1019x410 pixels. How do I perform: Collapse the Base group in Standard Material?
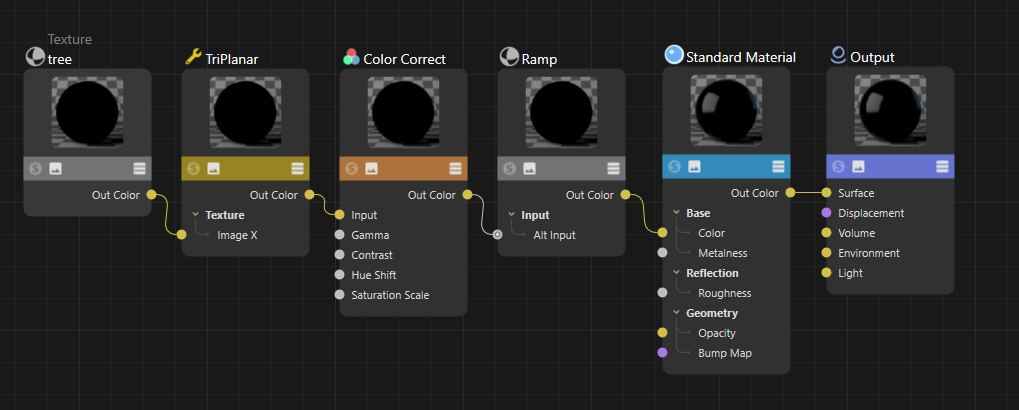click(x=677, y=212)
